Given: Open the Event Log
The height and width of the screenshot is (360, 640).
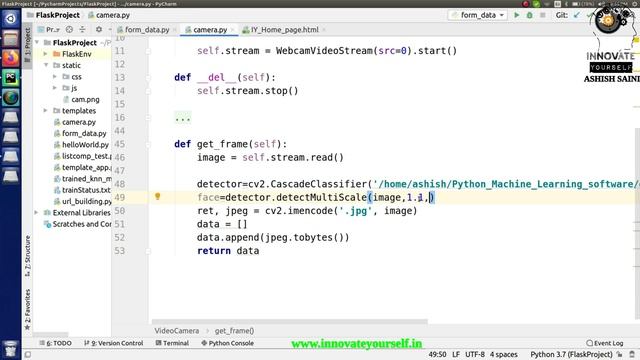Looking at the screenshot, I should click(x=605, y=343).
